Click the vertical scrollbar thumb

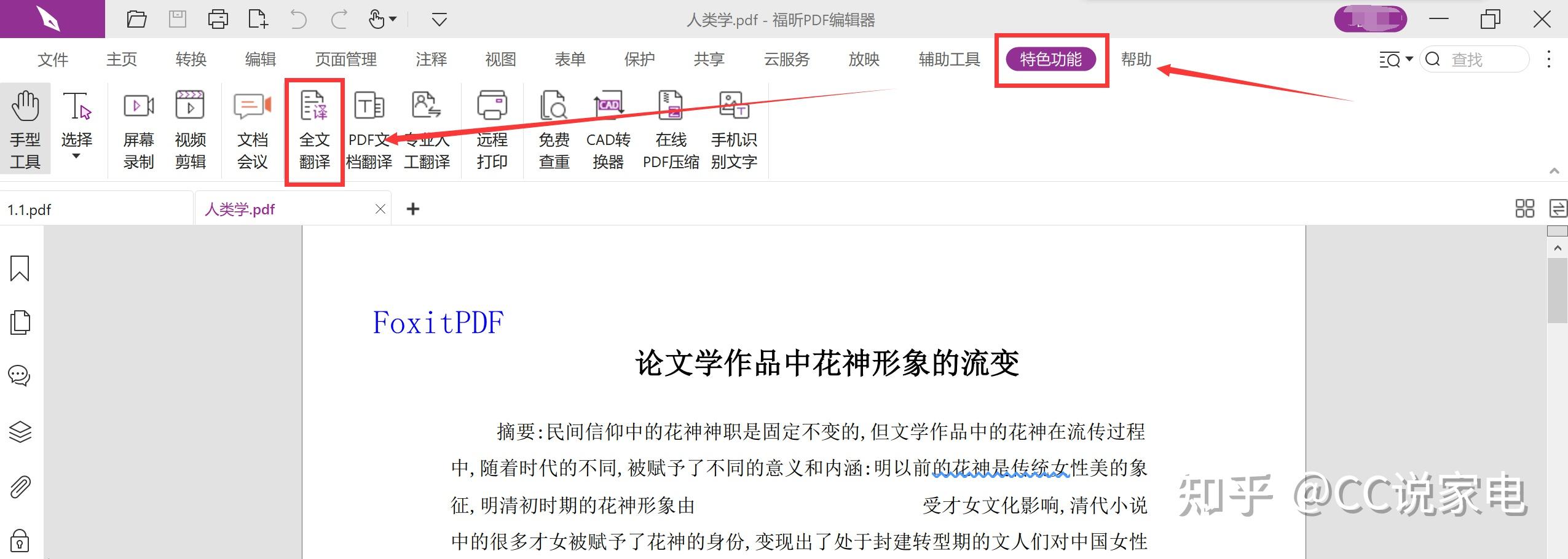[1558, 290]
